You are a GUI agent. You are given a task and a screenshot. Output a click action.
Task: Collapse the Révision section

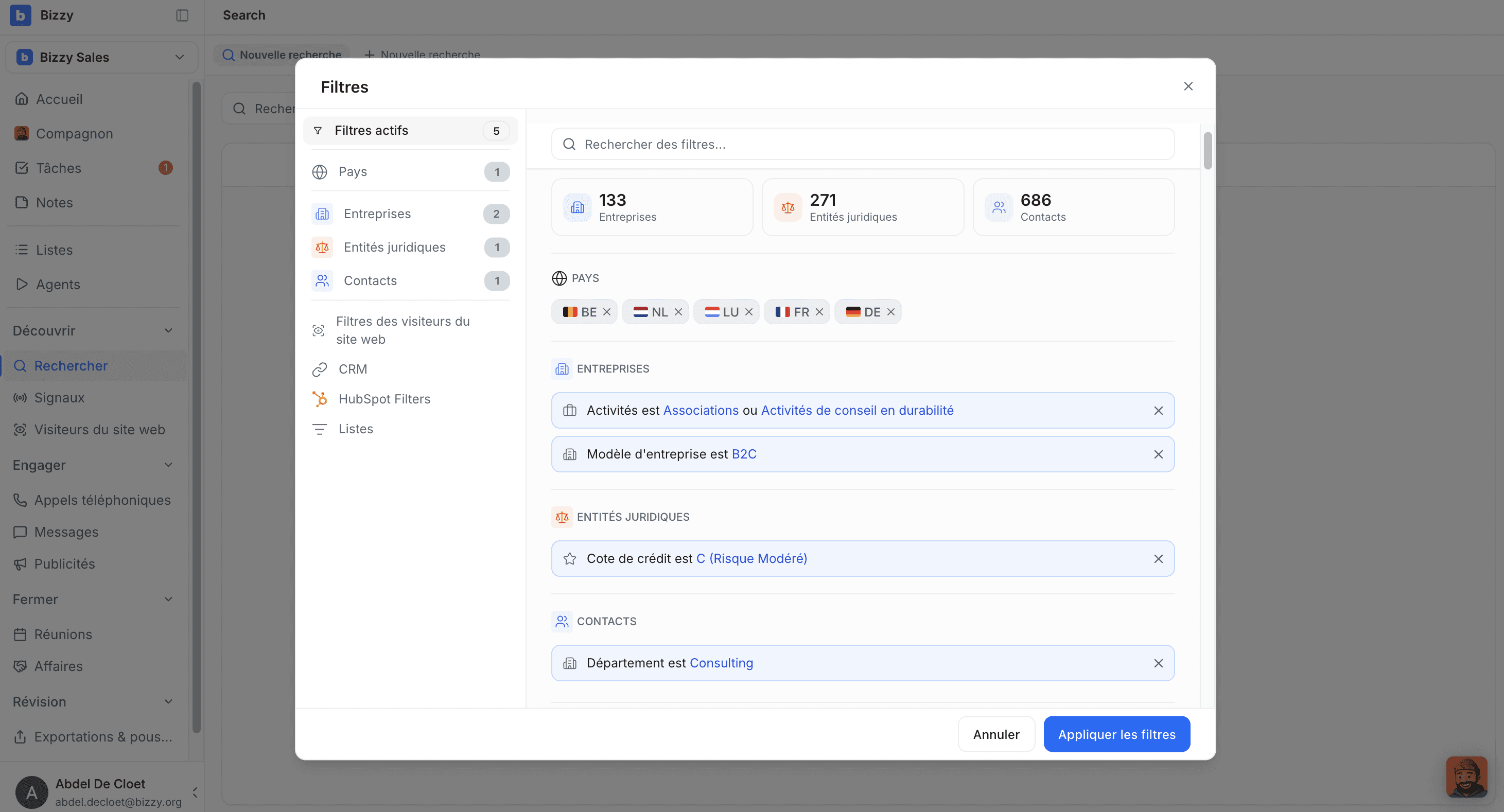pos(168,702)
